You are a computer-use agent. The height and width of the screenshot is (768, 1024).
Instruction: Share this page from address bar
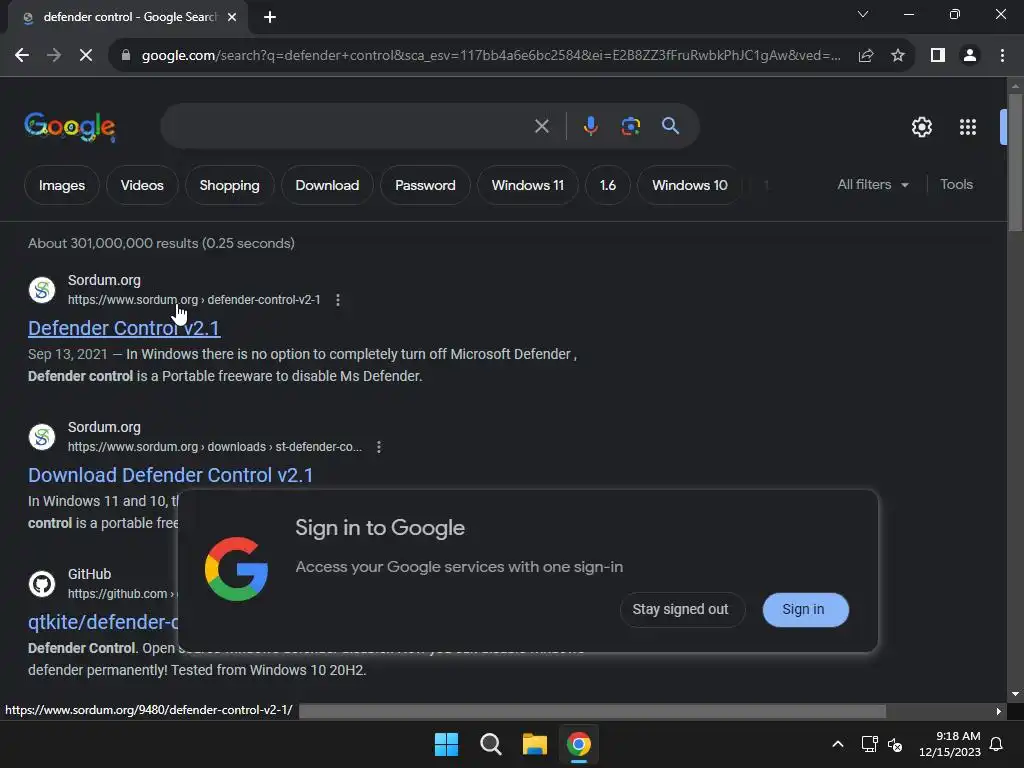tap(866, 56)
